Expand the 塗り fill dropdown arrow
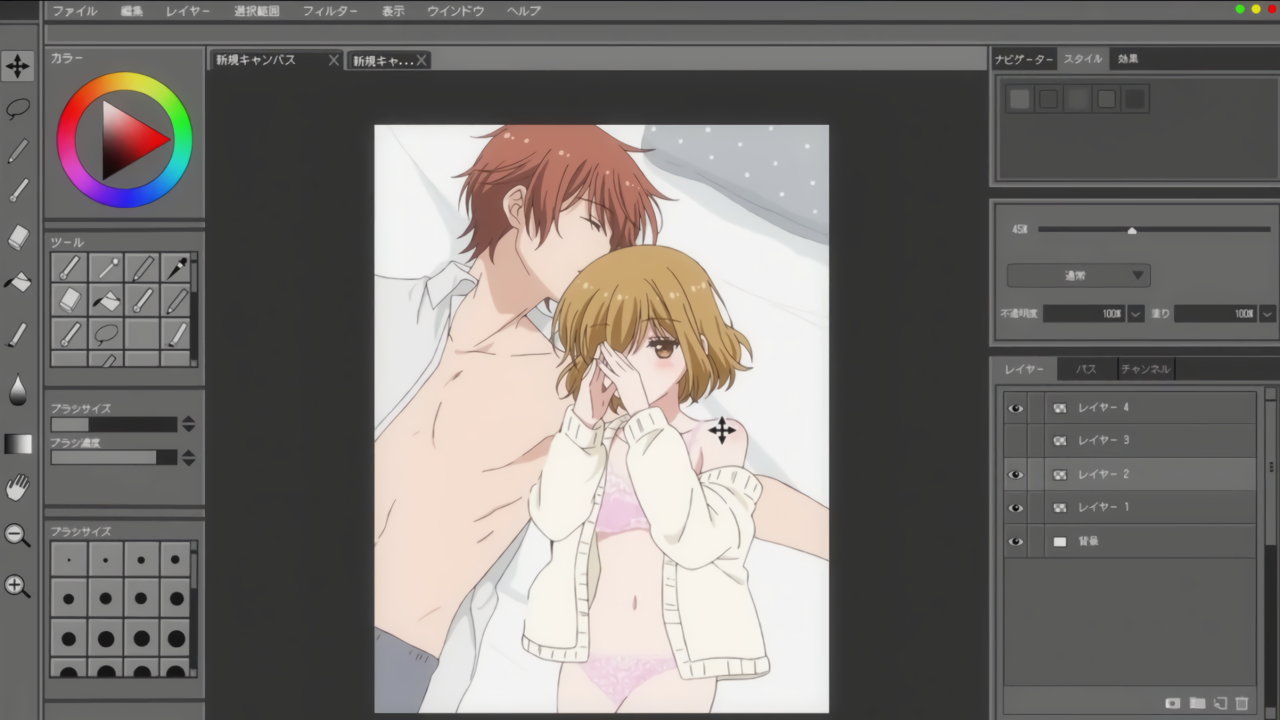Screen dimensions: 1280x720 (1267, 314)
